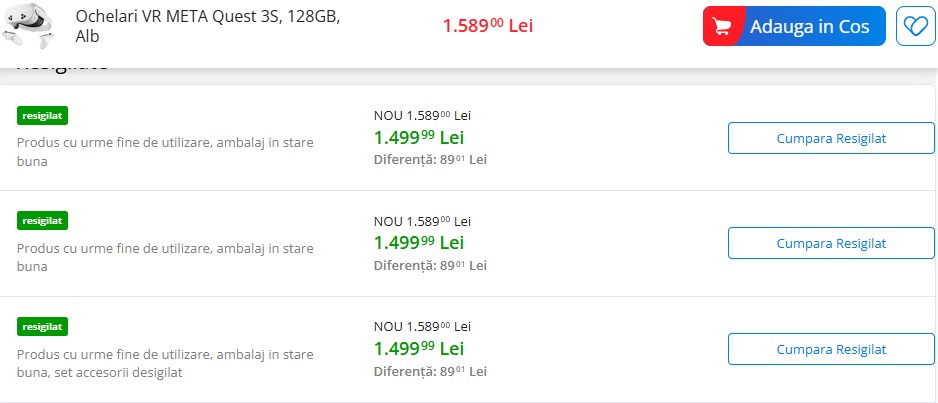Click Cumpara Resigilat for the first offer

tap(831, 138)
